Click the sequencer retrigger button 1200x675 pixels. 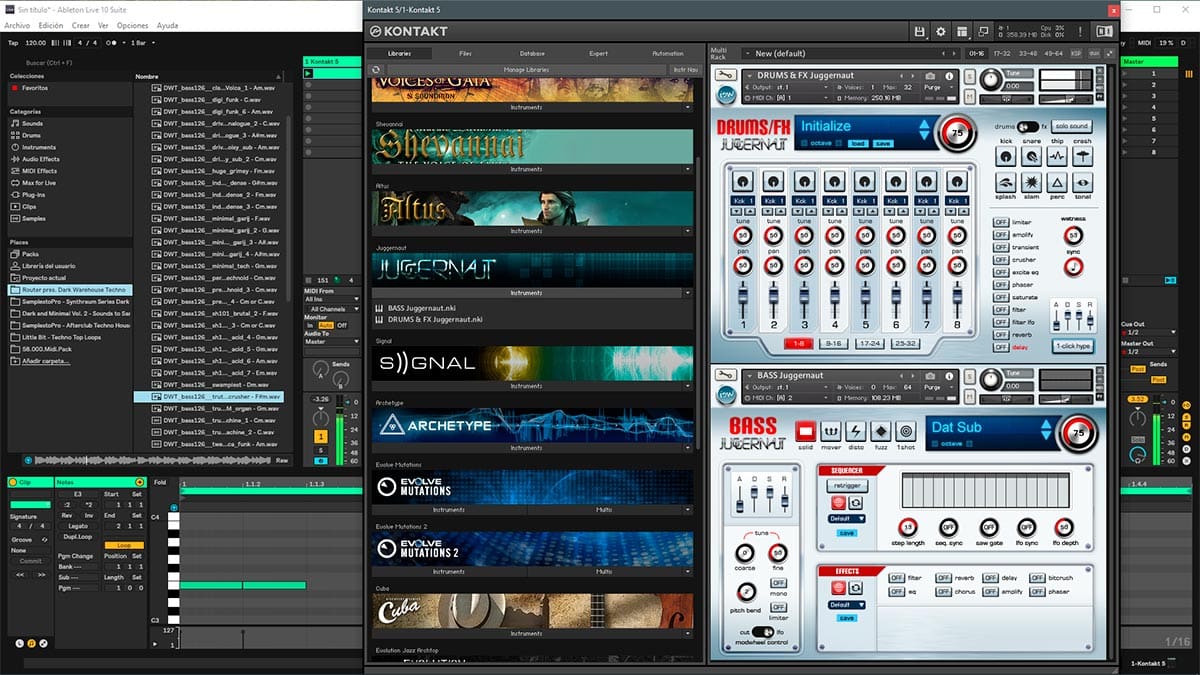pyautogui.click(x=846, y=485)
